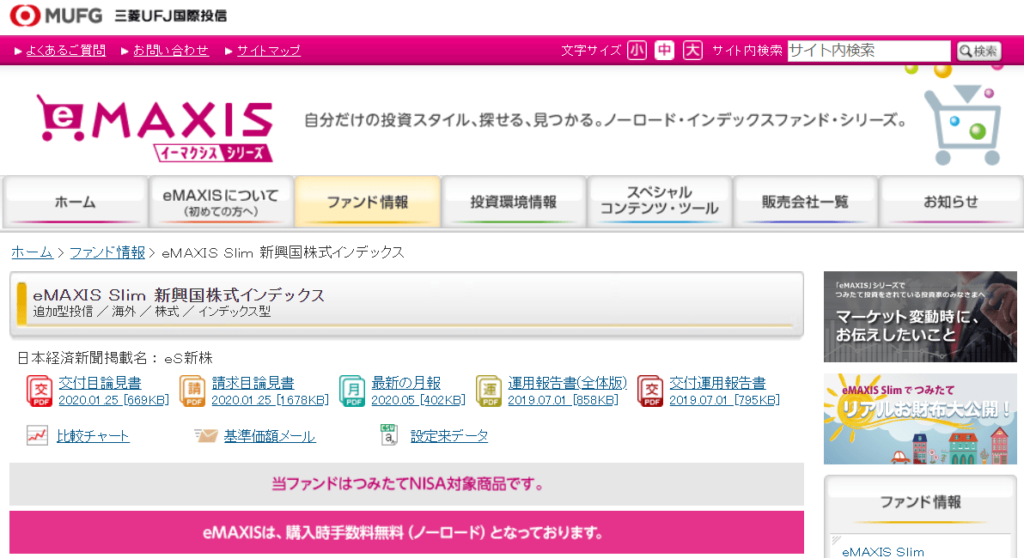Set font size to 大 (large)
This screenshot has width=1024, height=558.
[x=693, y=51]
